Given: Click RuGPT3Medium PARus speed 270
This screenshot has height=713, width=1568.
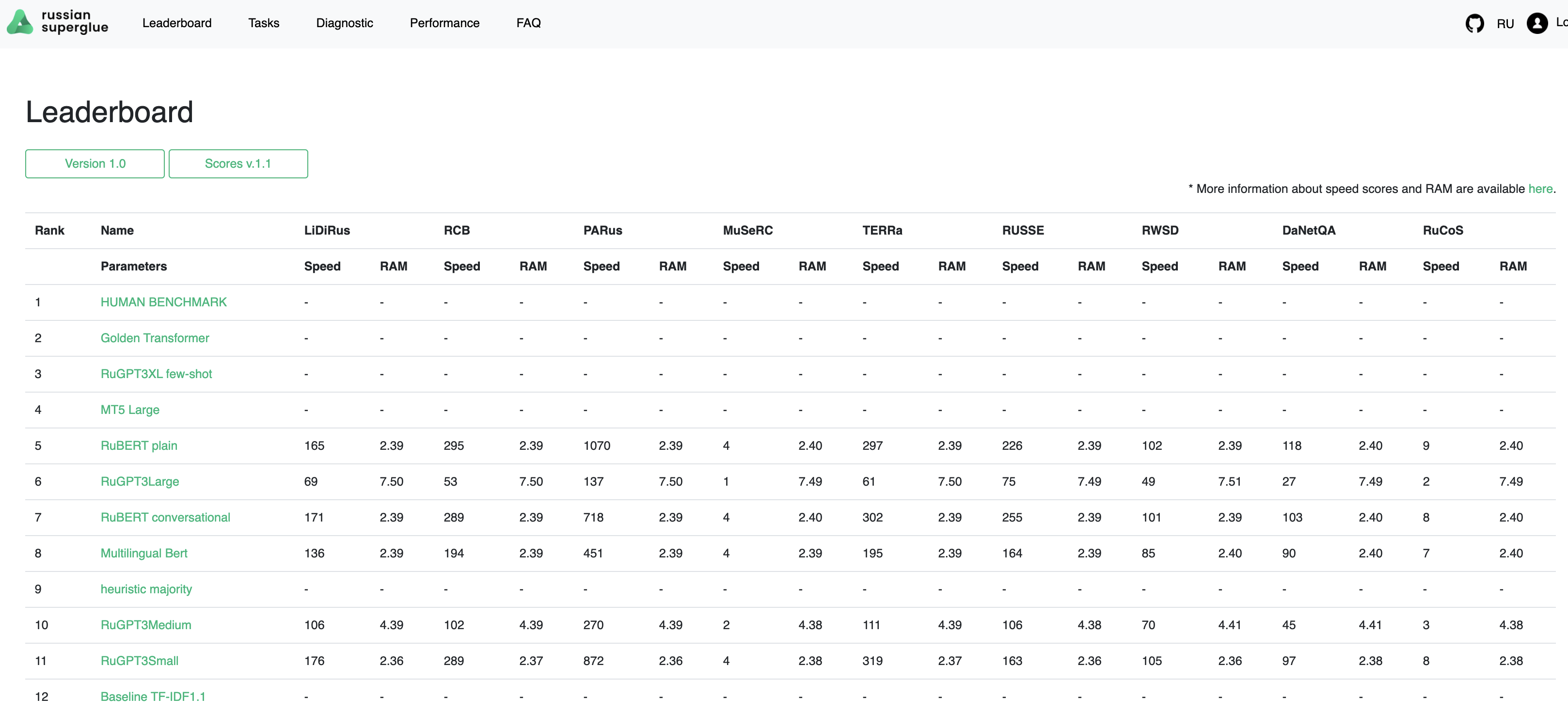Looking at the screenshot, I should (x=593, y=625).
